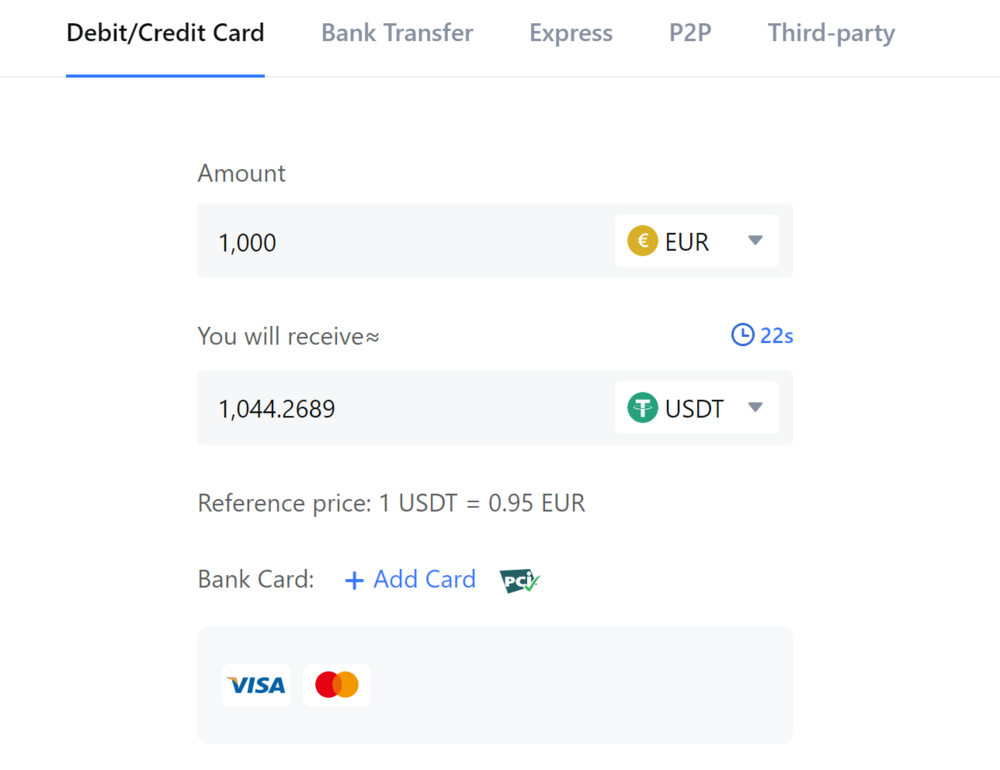Switch to the Third-party tab

(830, 32)
